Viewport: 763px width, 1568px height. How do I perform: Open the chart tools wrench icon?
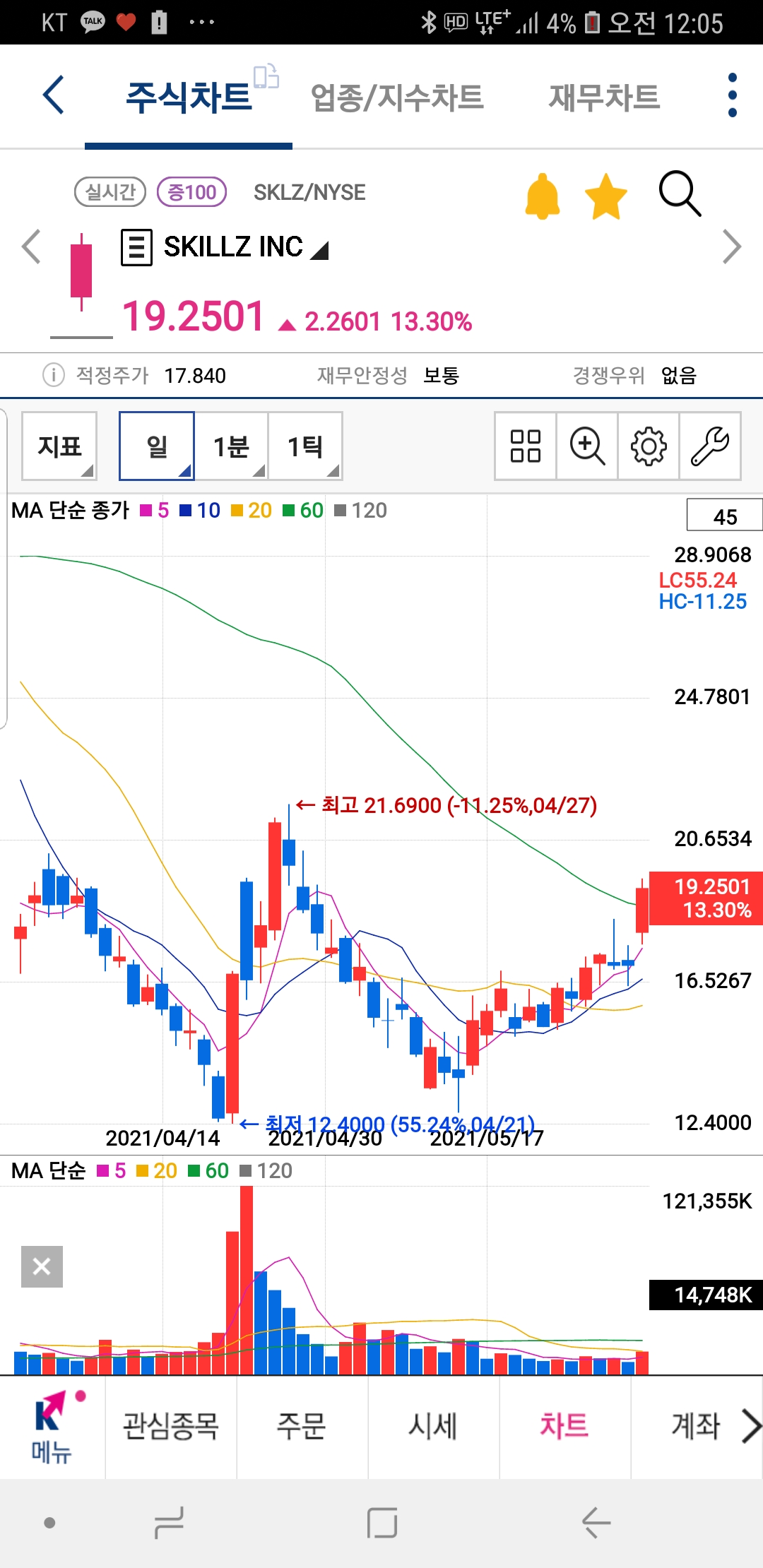(x=710, y=446)
